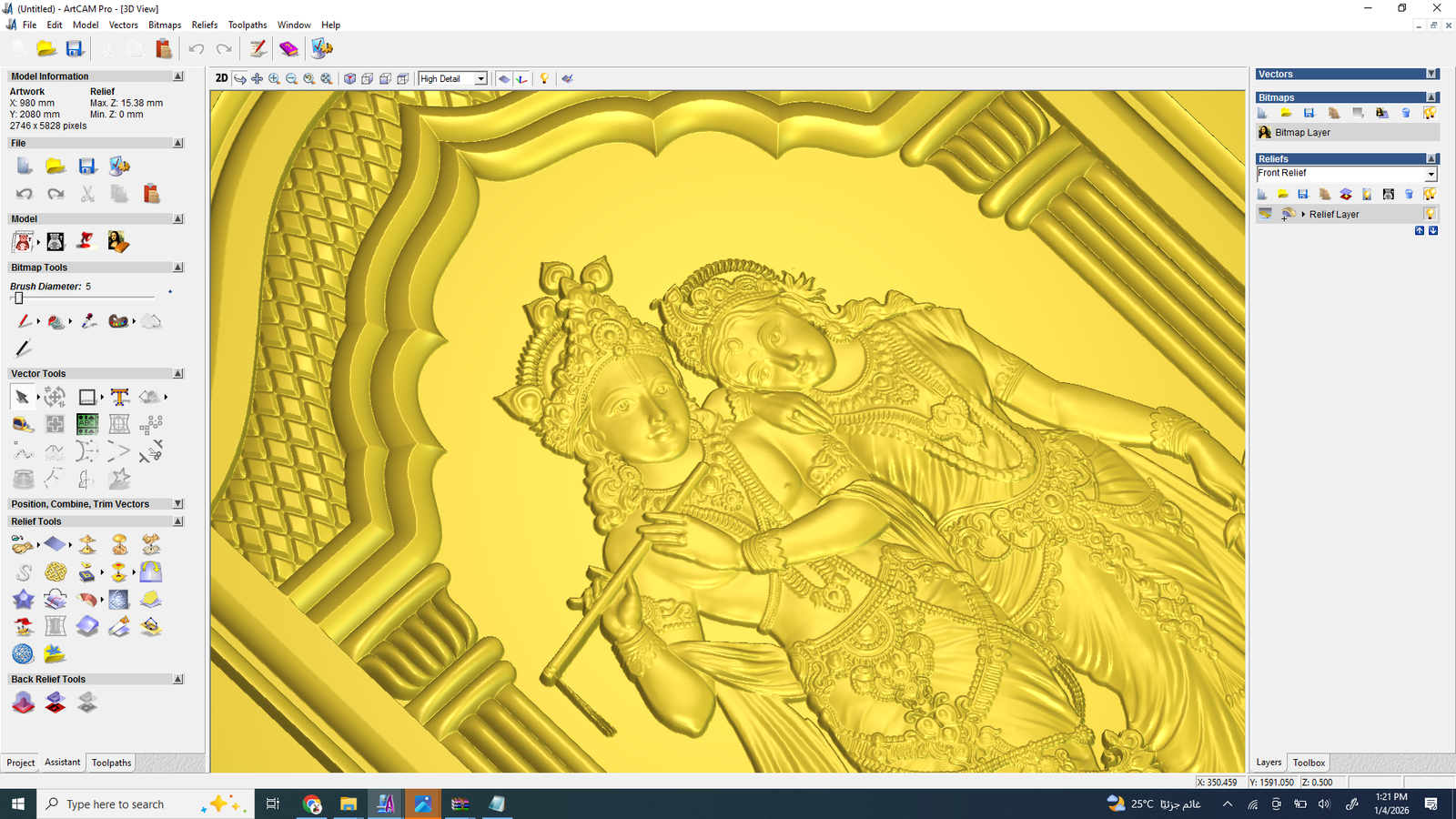Select the paint bucket flood fill tool

click(56, 321)
